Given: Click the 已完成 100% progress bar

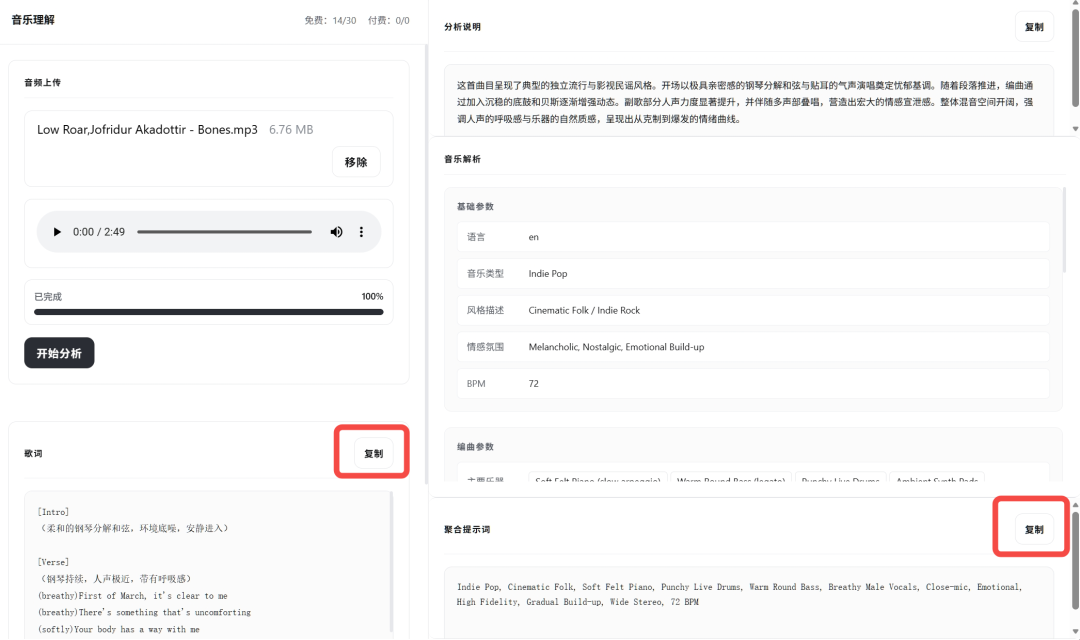Looking at the screenshot, I should click(x=207, y=311).
